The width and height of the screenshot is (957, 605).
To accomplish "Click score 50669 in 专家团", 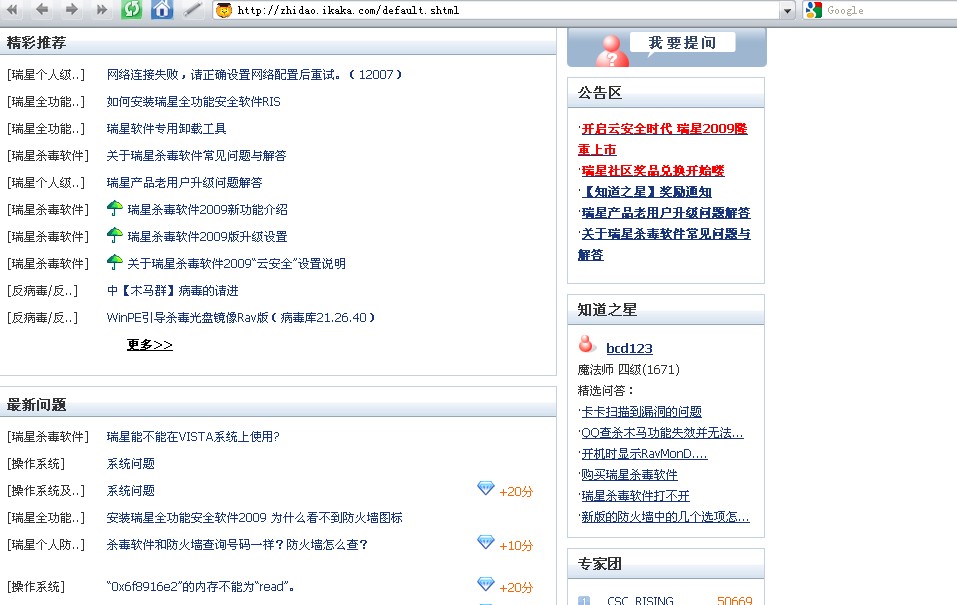I will [735, 600].
